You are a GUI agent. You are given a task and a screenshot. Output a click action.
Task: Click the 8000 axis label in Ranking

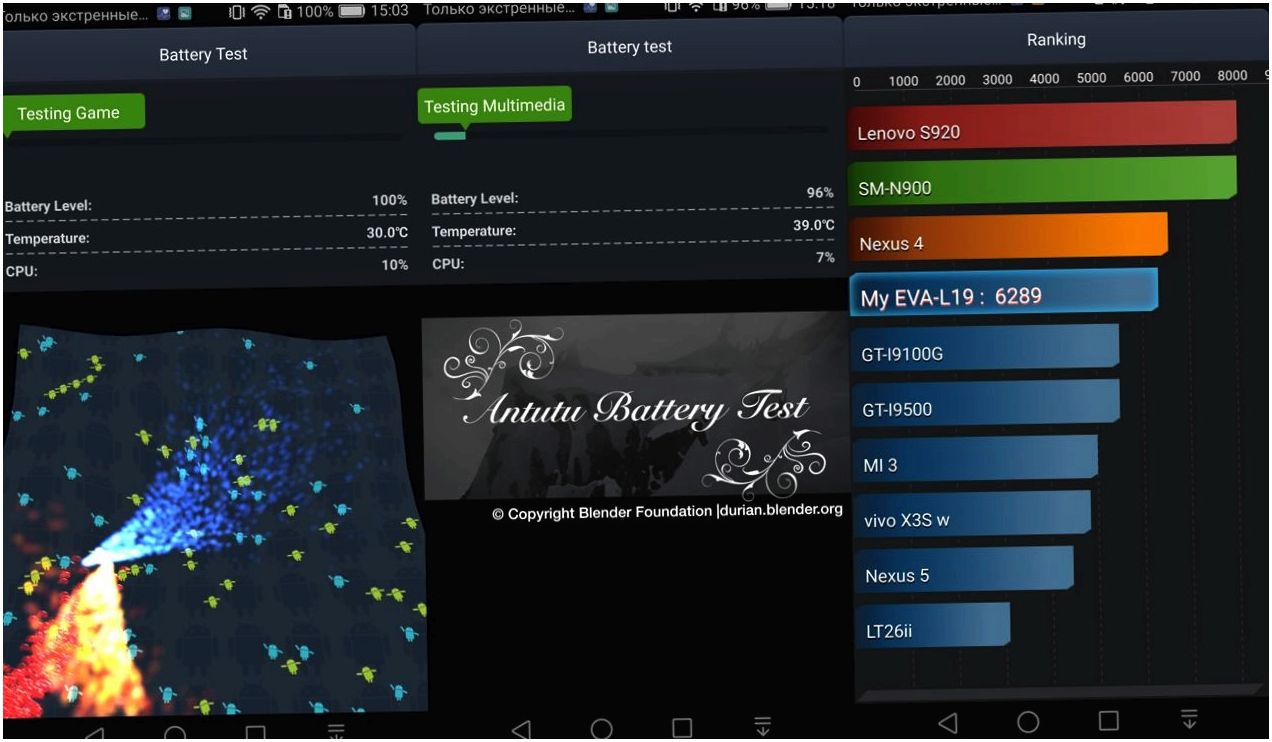[1232, 76]
